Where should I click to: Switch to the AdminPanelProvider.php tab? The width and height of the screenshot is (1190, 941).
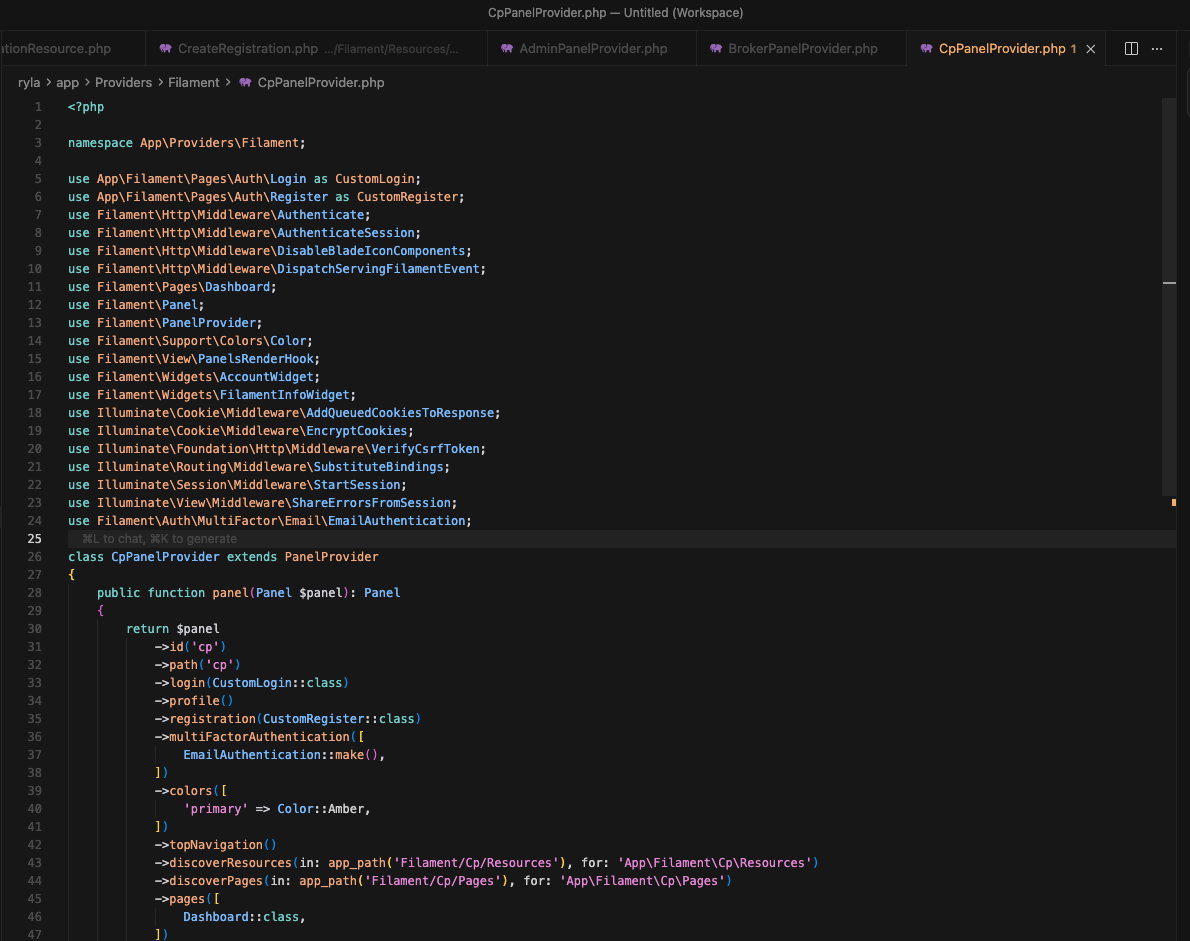tap(592, 49)
